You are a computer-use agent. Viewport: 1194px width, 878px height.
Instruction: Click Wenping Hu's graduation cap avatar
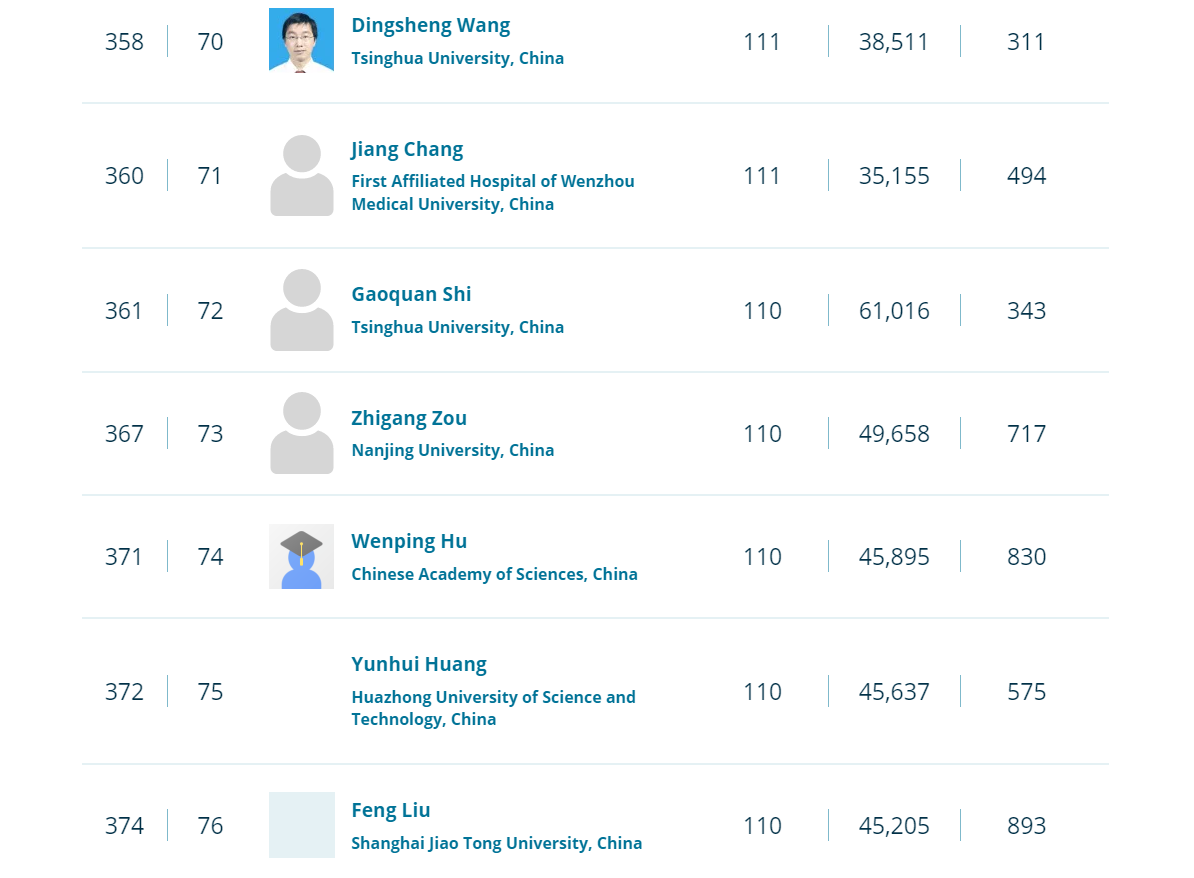click(302, 557)
